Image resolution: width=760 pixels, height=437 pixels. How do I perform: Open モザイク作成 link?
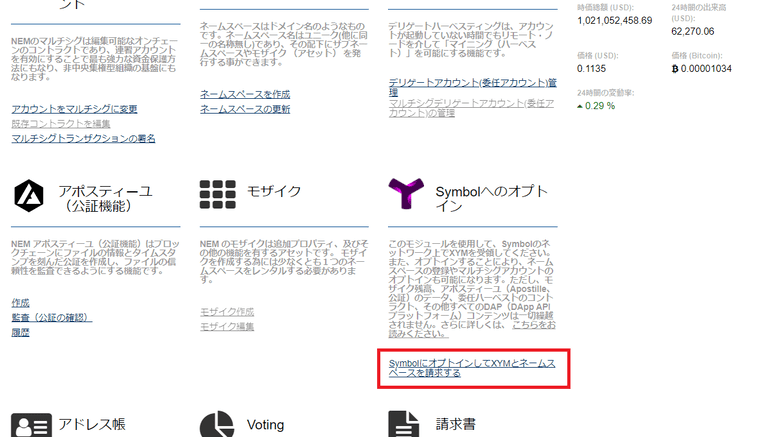pos(227,312)
